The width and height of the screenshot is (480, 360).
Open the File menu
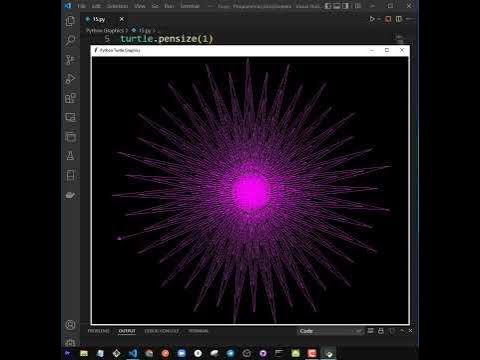pos(82,6)
